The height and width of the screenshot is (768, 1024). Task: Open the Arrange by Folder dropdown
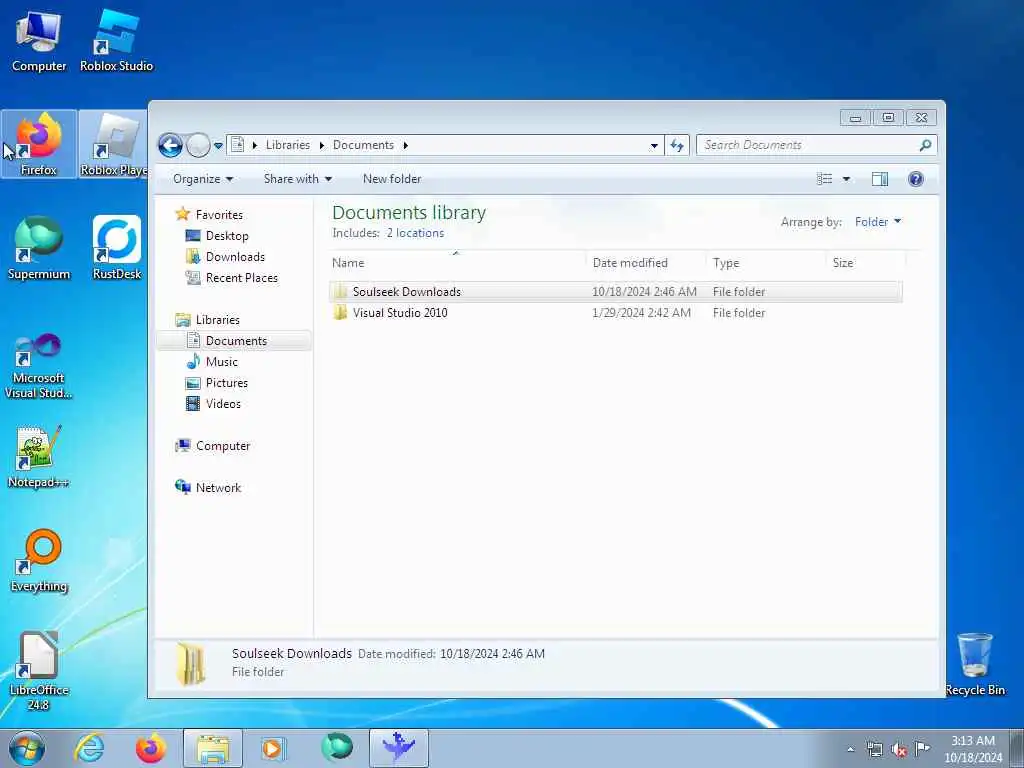point(878,222)
